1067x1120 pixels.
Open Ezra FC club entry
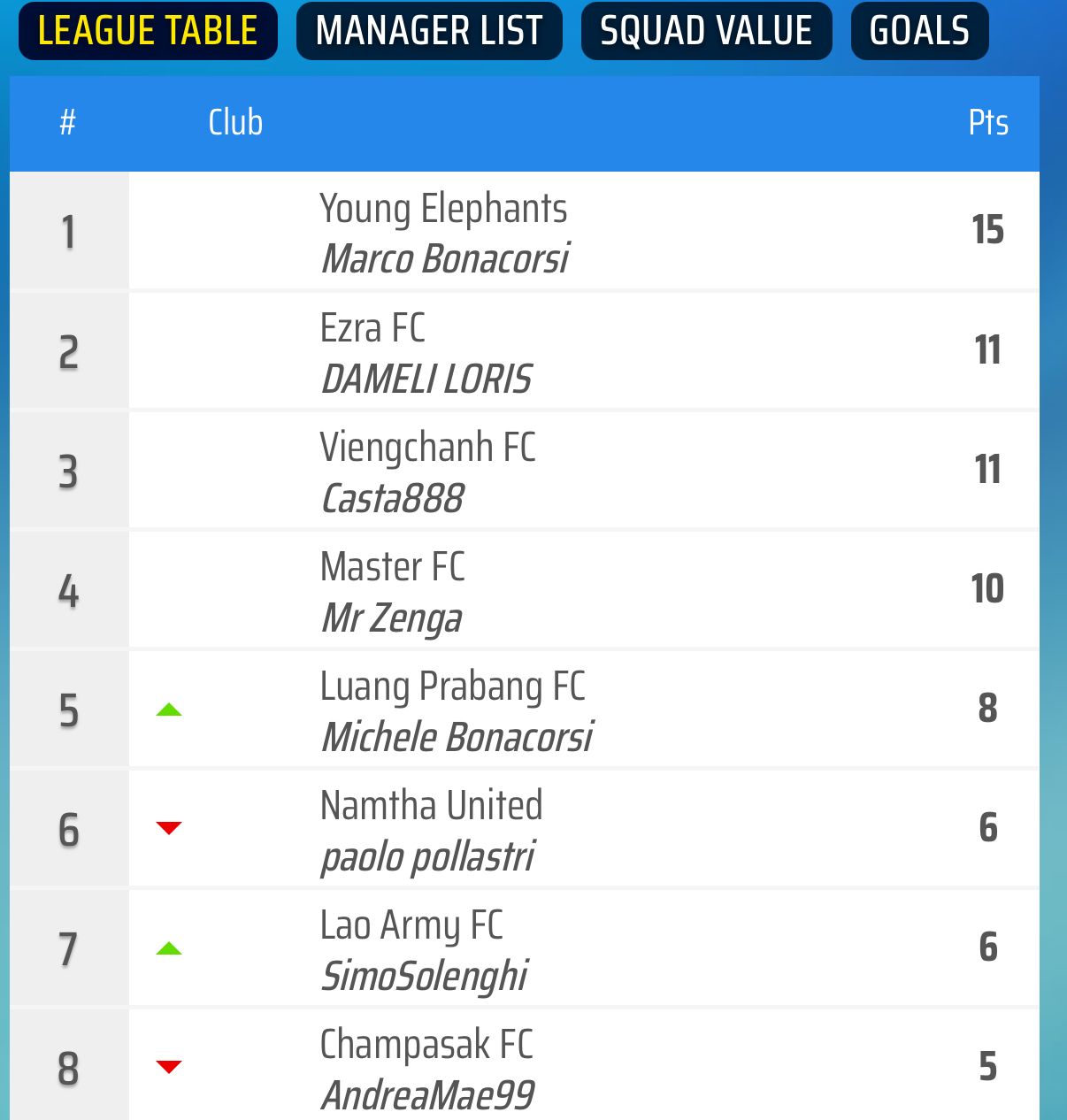(x=372, y=328)
